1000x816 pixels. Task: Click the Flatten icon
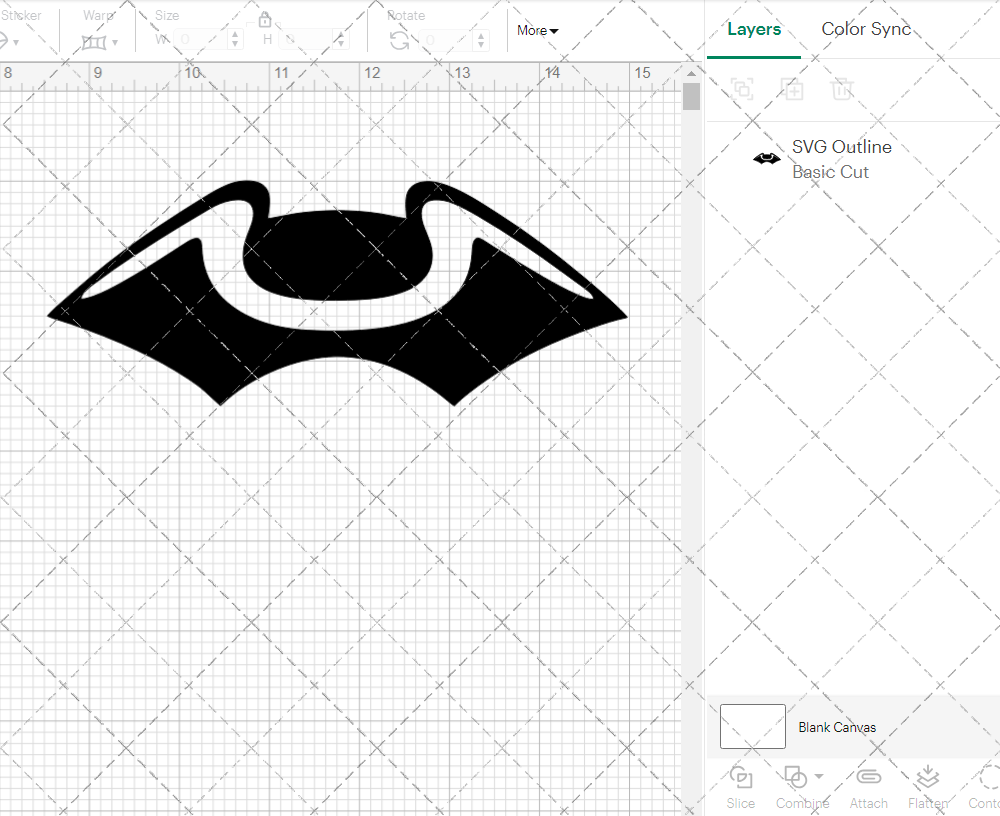coord(927,778)
